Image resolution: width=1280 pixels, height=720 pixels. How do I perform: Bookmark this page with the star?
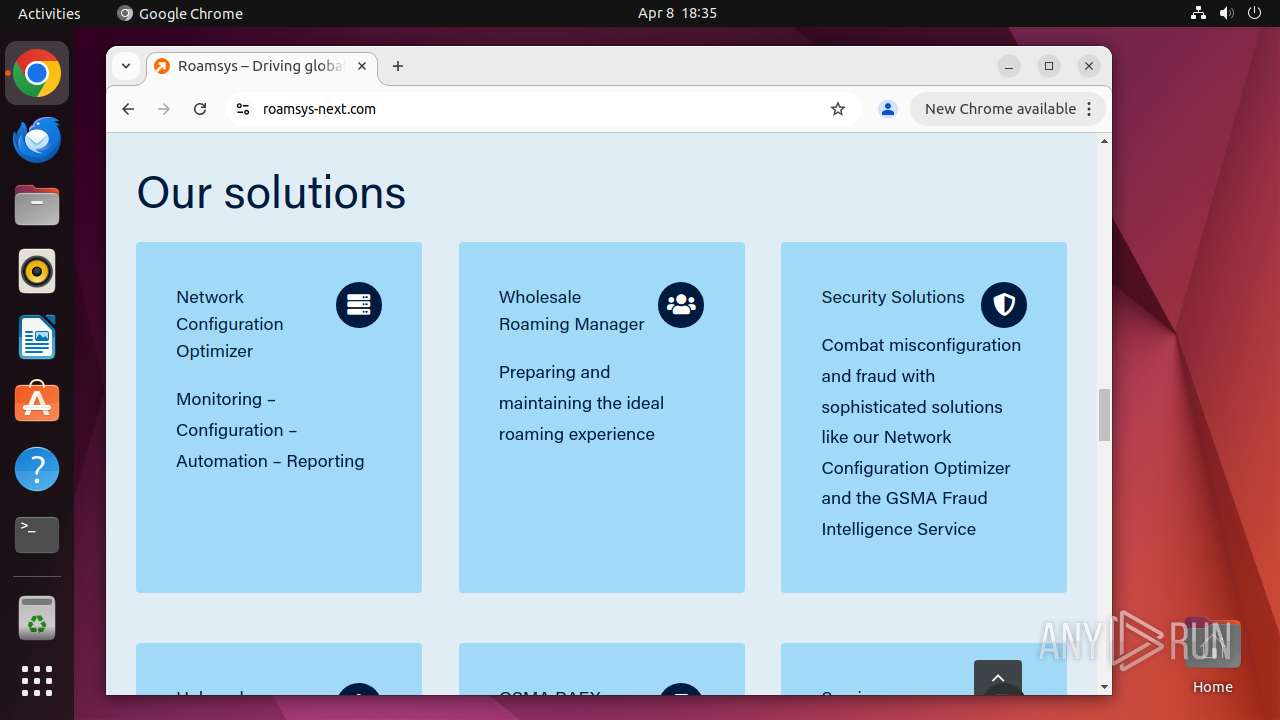(838, 109)
